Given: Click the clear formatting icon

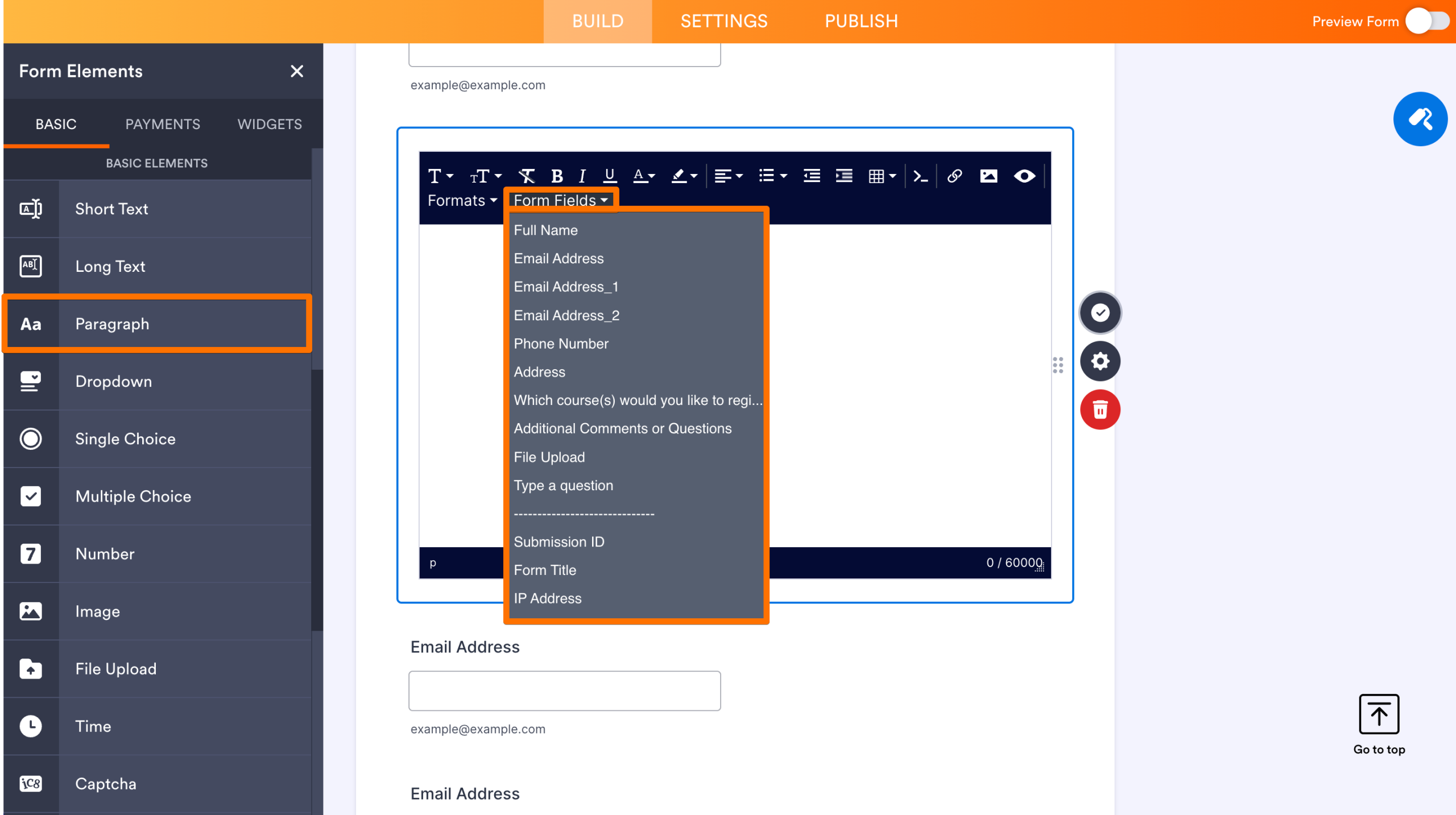Looking at the screenshot, I should tap(526, 176).
